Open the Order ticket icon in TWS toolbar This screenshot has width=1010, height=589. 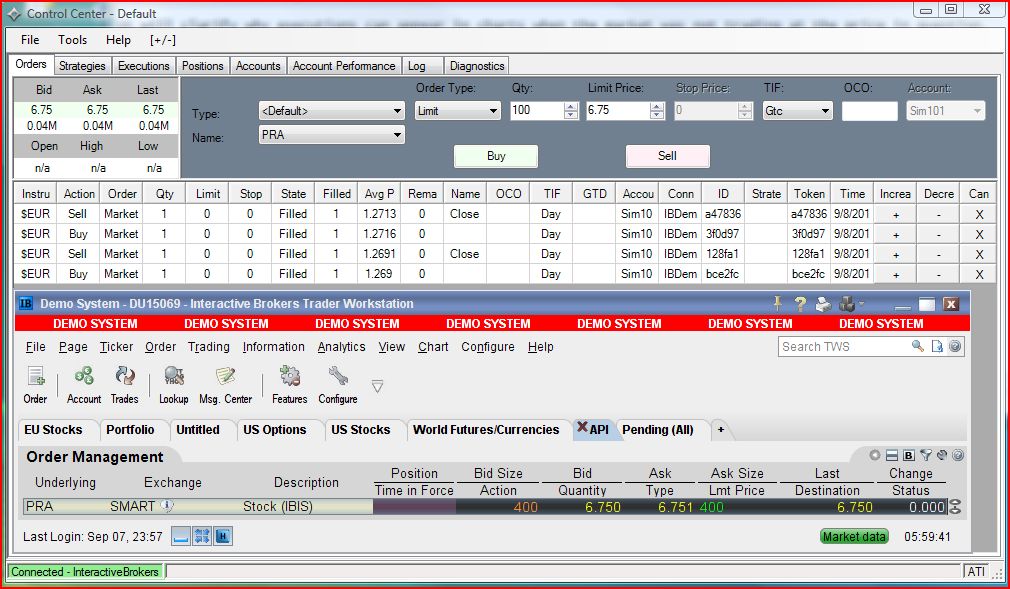pos(35,376)
